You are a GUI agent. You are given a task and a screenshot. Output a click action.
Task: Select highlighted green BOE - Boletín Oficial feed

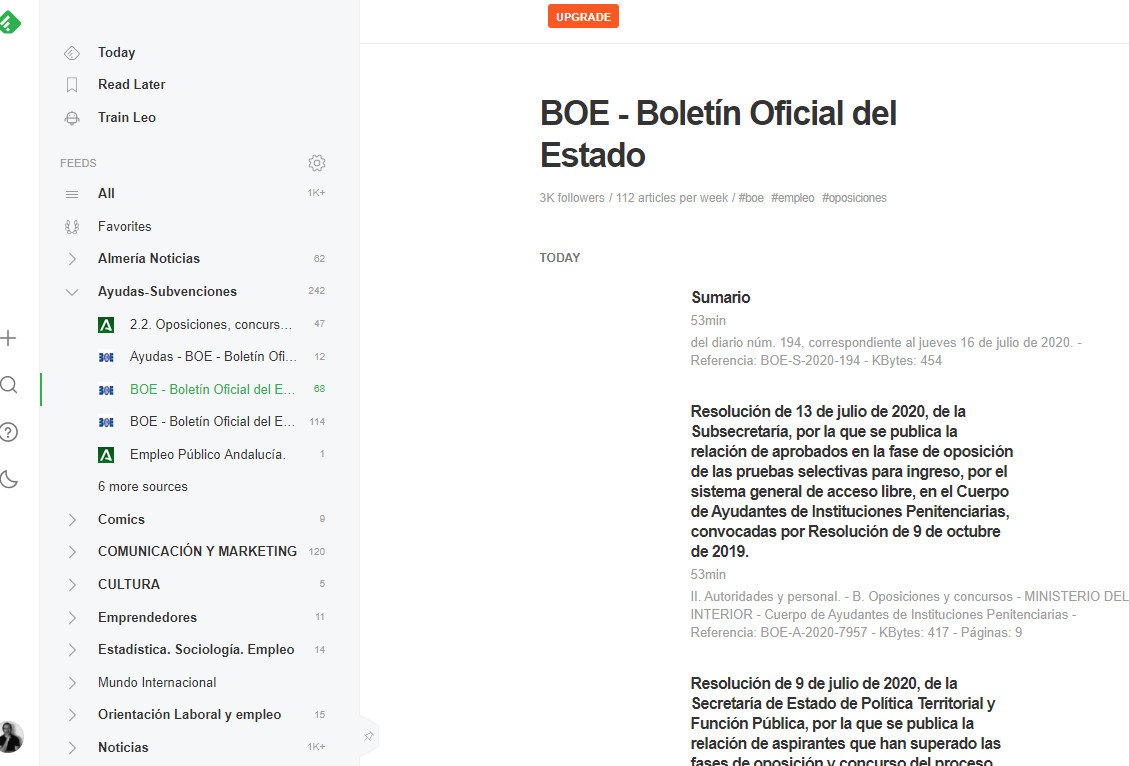click(x=212, y=389)
